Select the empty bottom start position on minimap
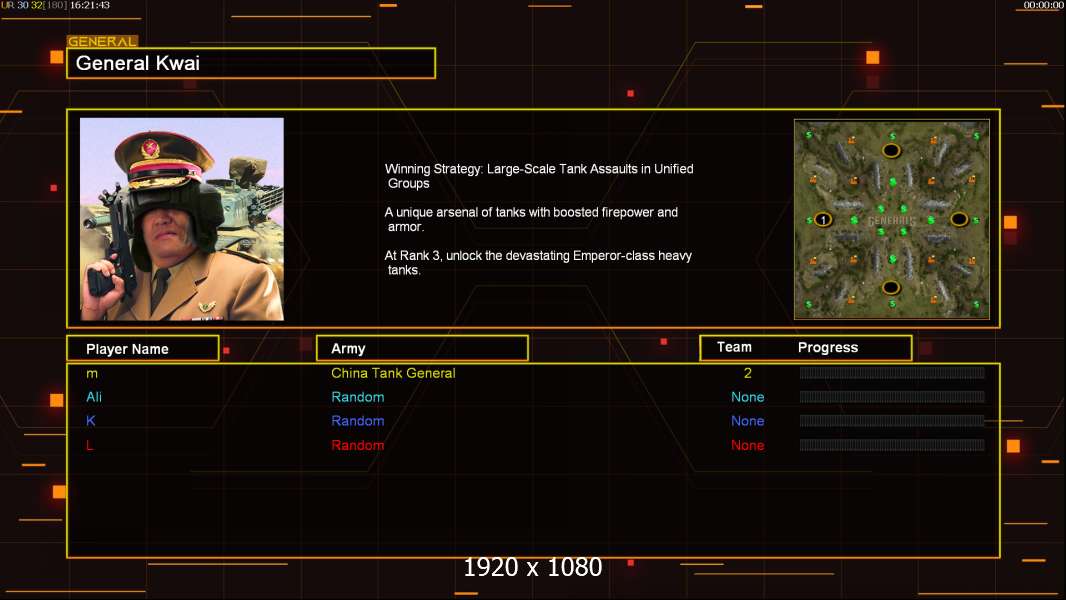 [x=891, y=287]
